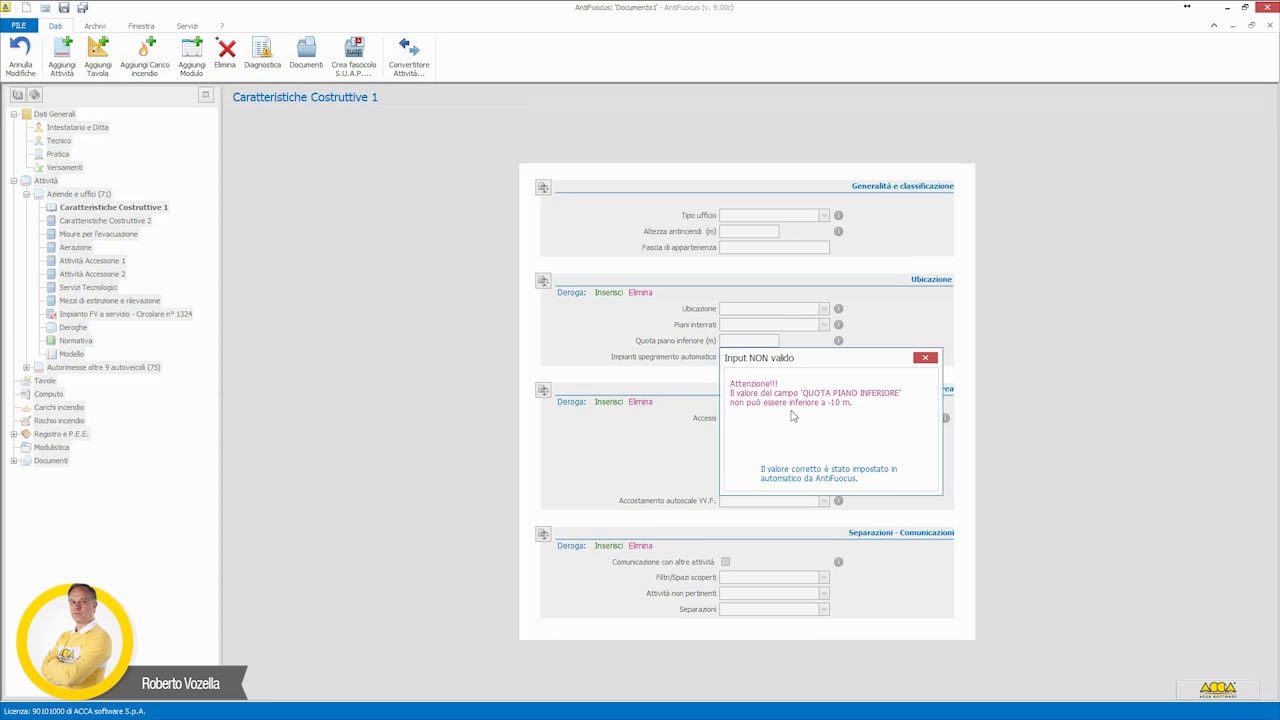Click Aggiungi Modulo toolbar icon

[192, 47]
